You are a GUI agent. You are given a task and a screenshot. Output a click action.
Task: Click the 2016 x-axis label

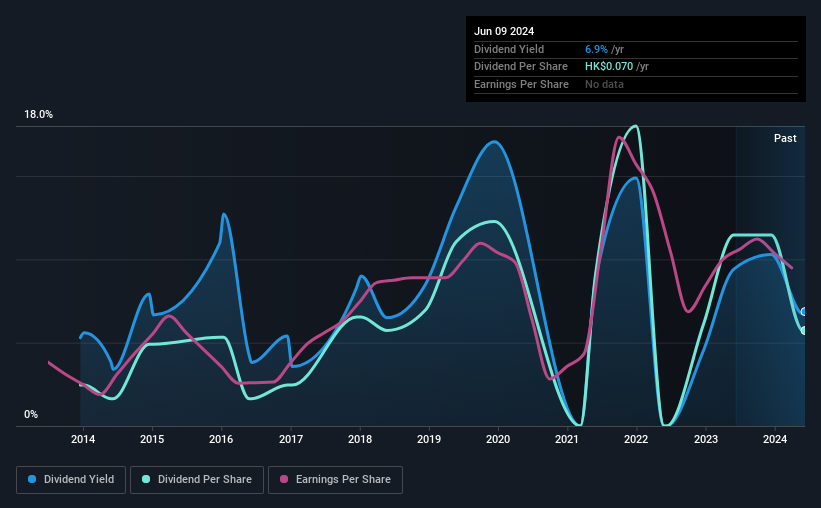(x=221, y=439)
